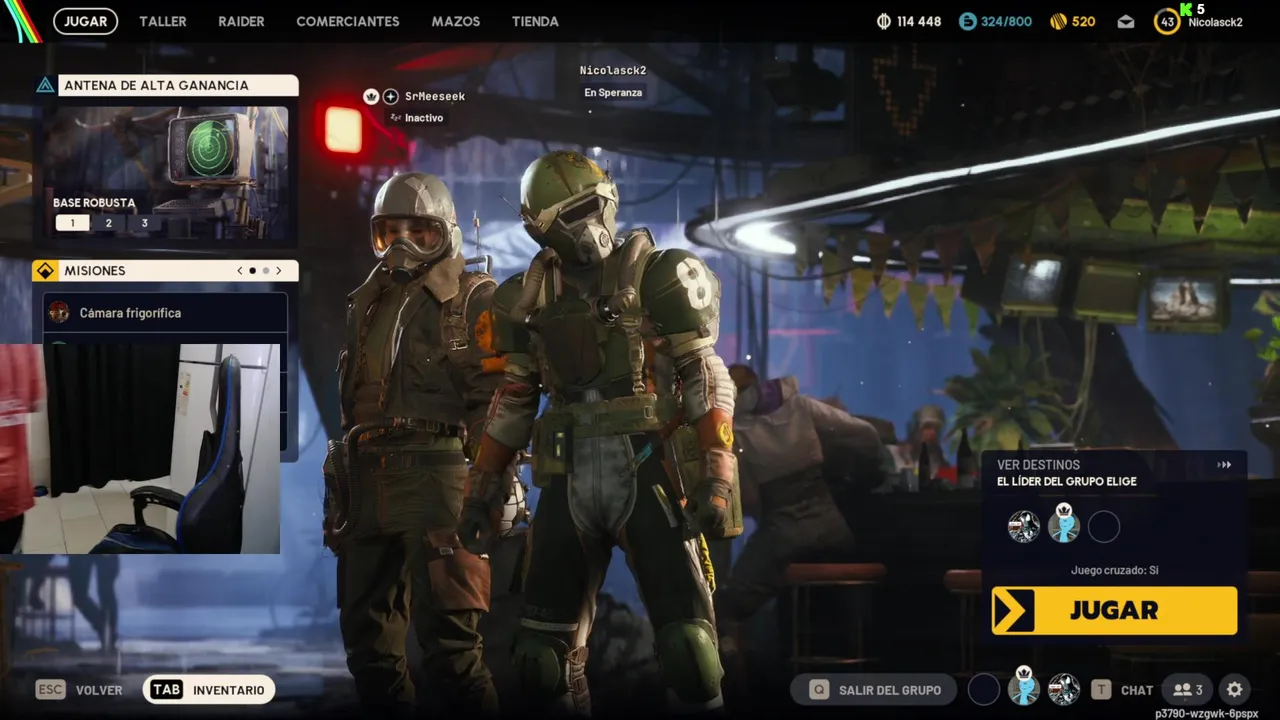Select second squad avatar with leader crown
Image resolution: width=1280 pixels, height=720 pixels.
pos(1063,524)
